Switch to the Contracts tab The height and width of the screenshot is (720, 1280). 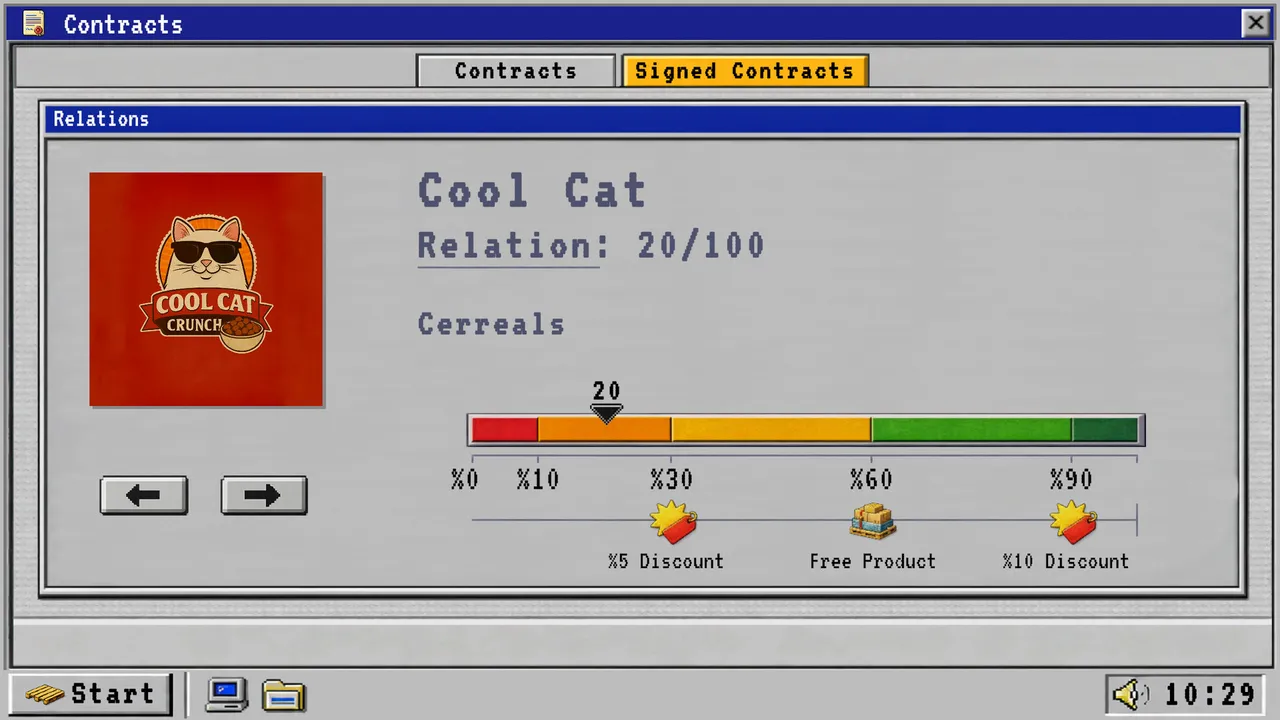pyautogui.click(x=516, y=71)
